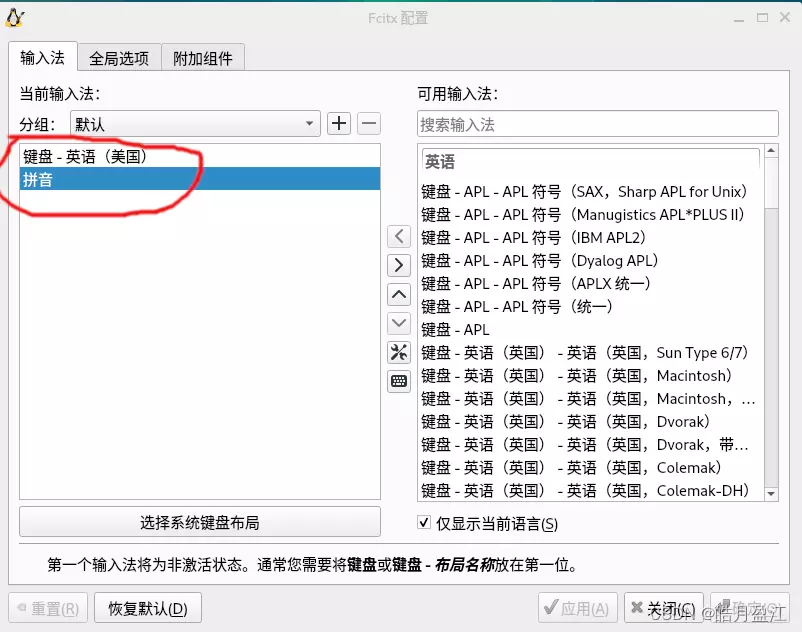This screenshot has height=632, width=802.
Task: Select UK English 'Colemak-DH' entry
Action: click(x=591, y=491)
